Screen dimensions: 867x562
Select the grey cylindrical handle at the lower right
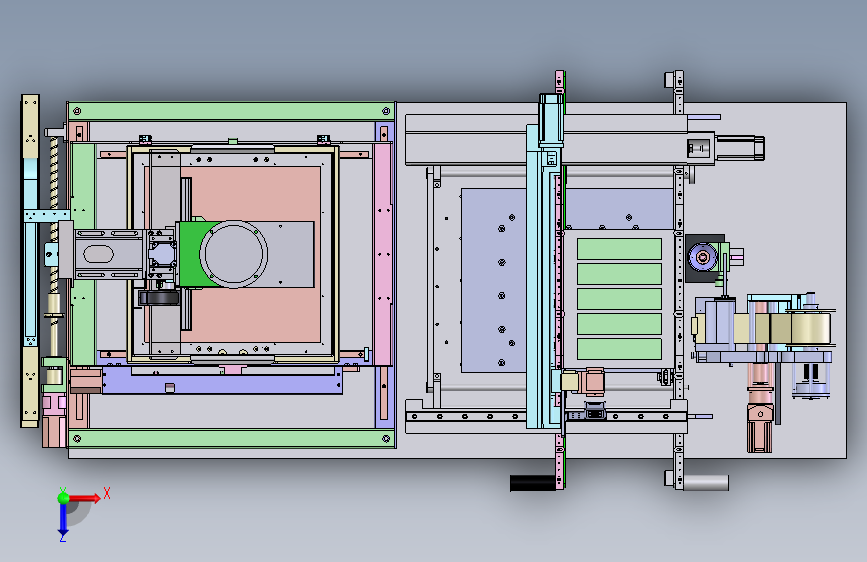[706, 482]
